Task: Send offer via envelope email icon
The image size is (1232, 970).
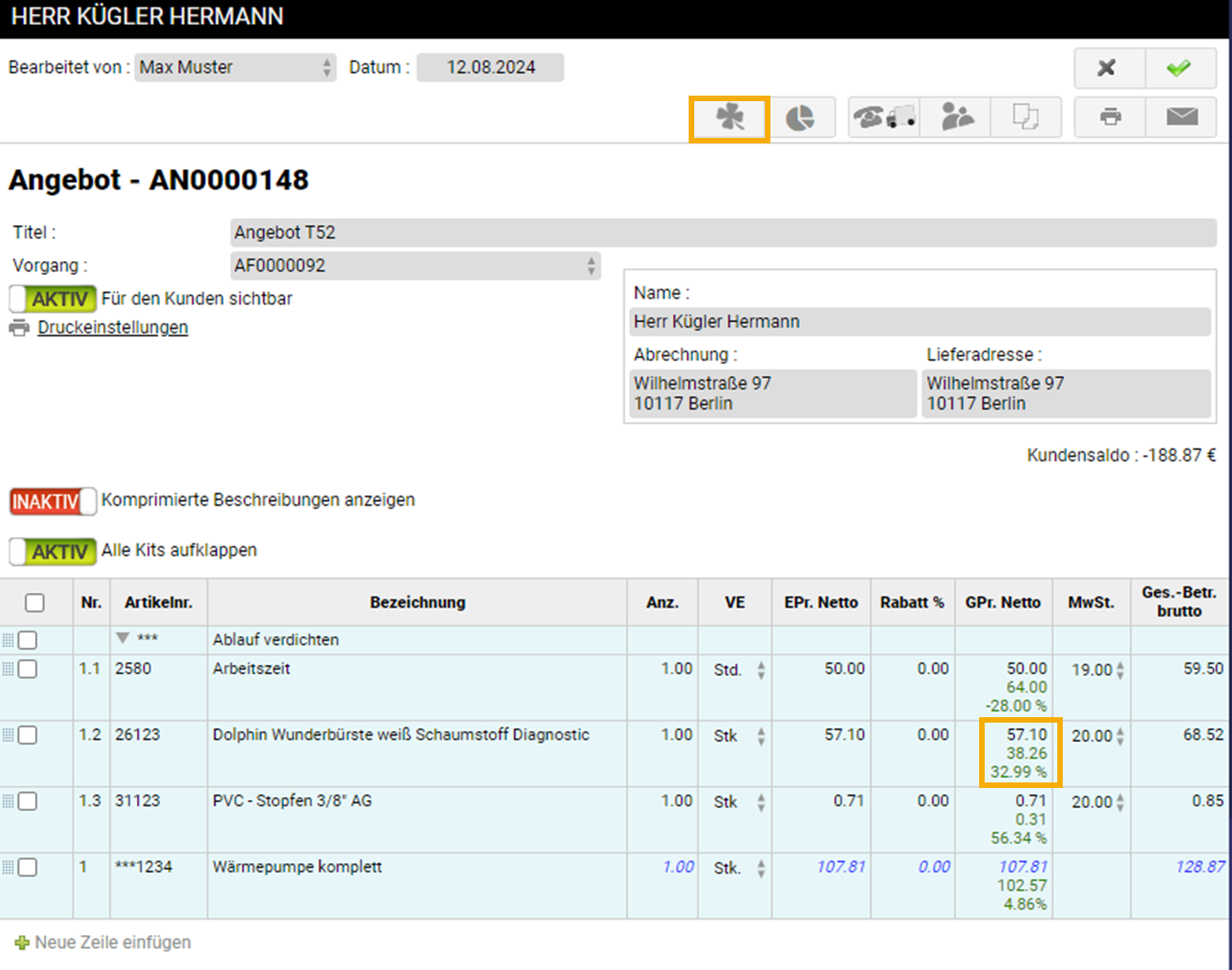Action: click(1181, 118)
